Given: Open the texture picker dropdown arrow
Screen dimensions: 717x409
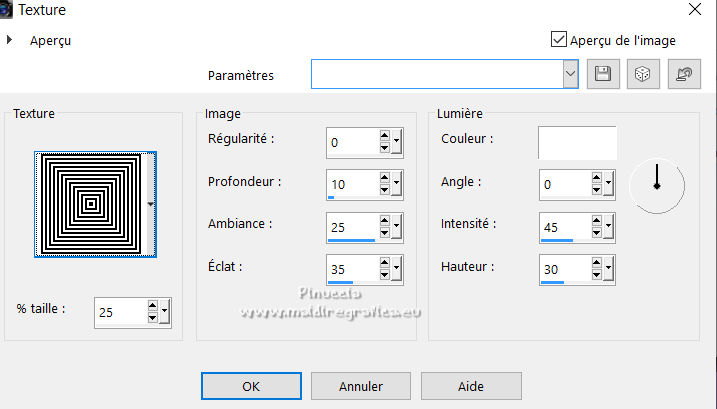Looking at the screenshot, I should 151,204.
